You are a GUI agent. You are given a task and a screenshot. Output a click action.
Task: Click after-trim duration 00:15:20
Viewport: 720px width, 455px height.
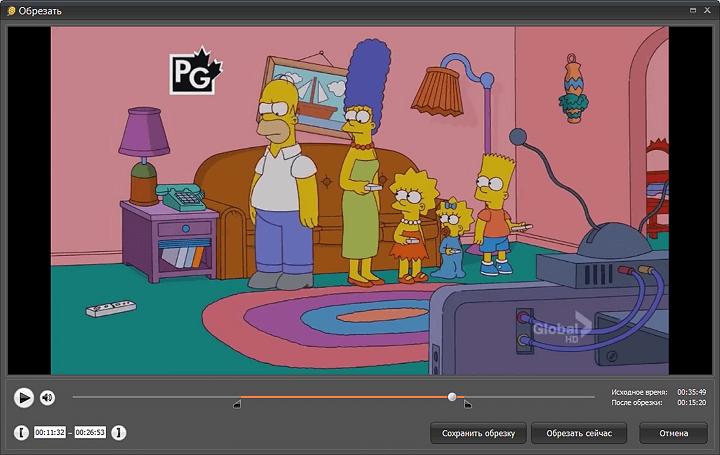(x=692, y=403)
